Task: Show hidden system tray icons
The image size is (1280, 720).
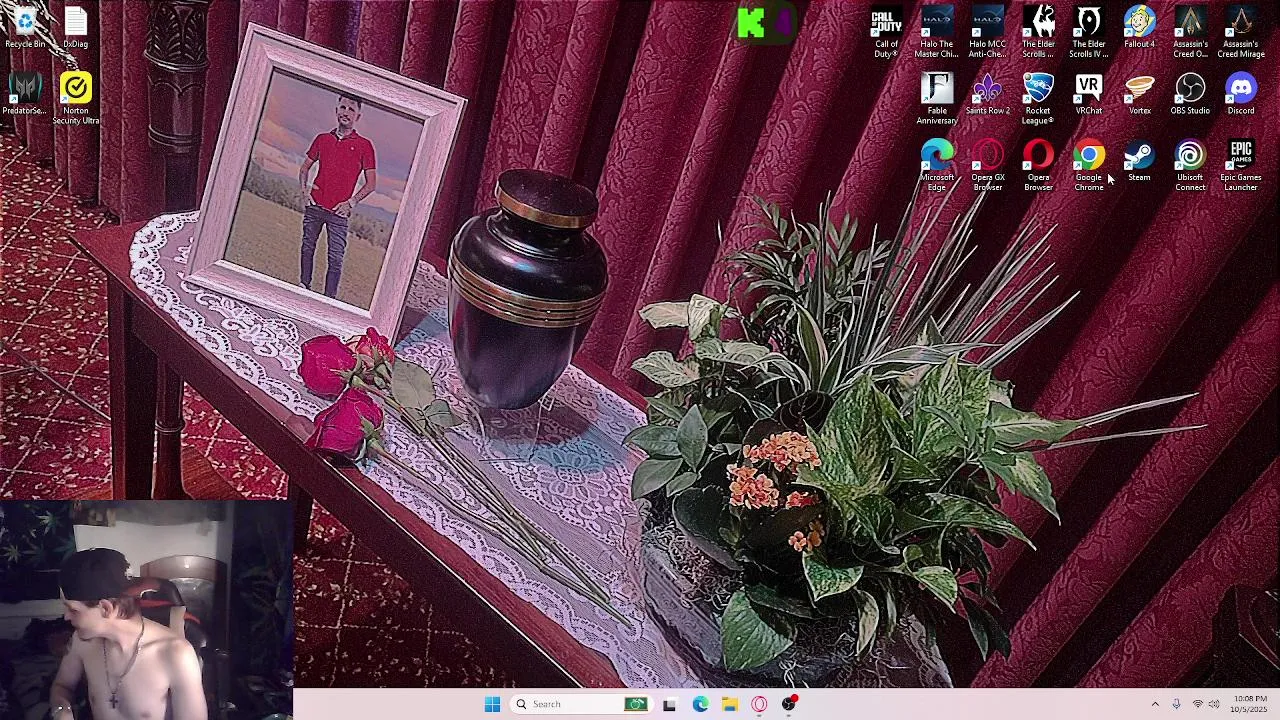Action: (x=1155, y=704)
